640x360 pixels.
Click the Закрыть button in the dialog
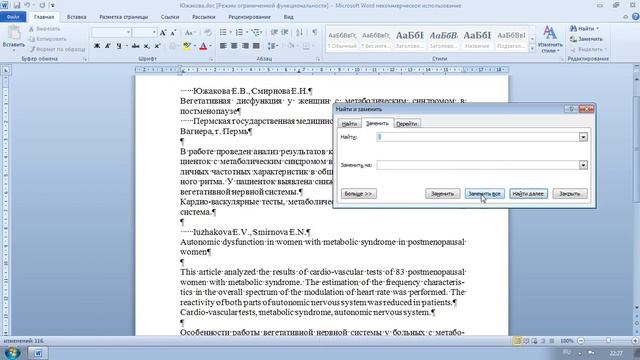pyautogui.click(x=570, y=193)
